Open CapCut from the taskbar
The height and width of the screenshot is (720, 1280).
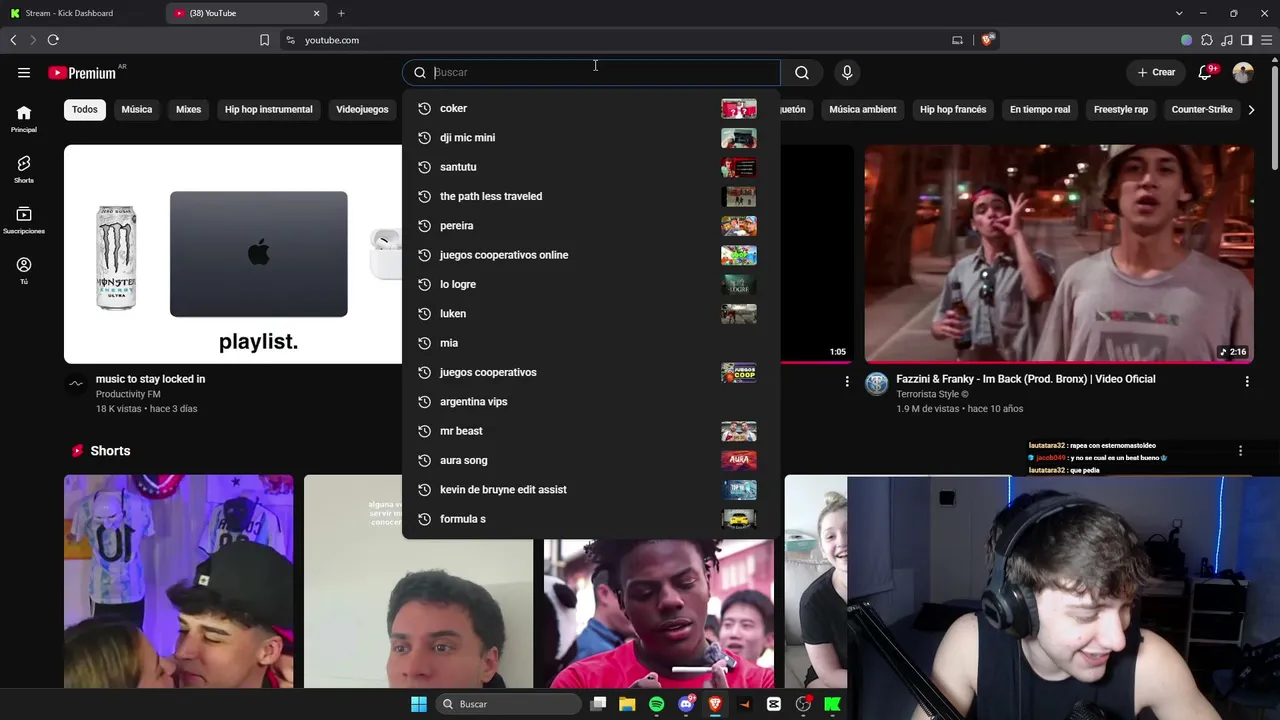pyautogui.click(x=774, y=704)
